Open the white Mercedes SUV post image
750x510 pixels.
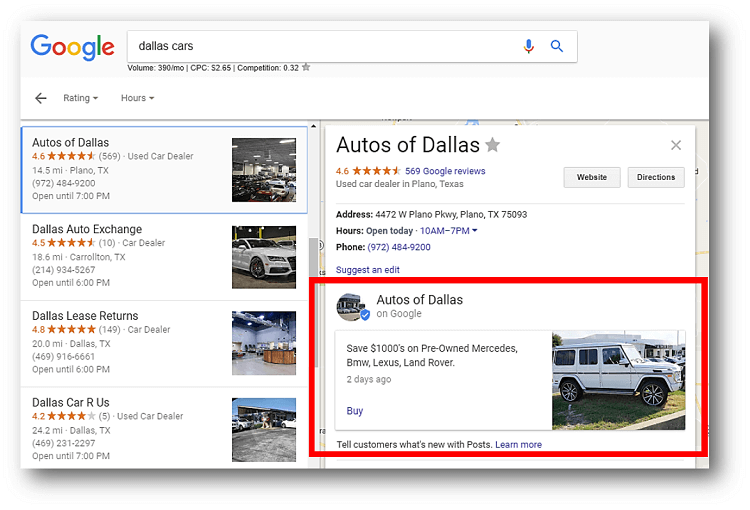[x=618, y=380]
